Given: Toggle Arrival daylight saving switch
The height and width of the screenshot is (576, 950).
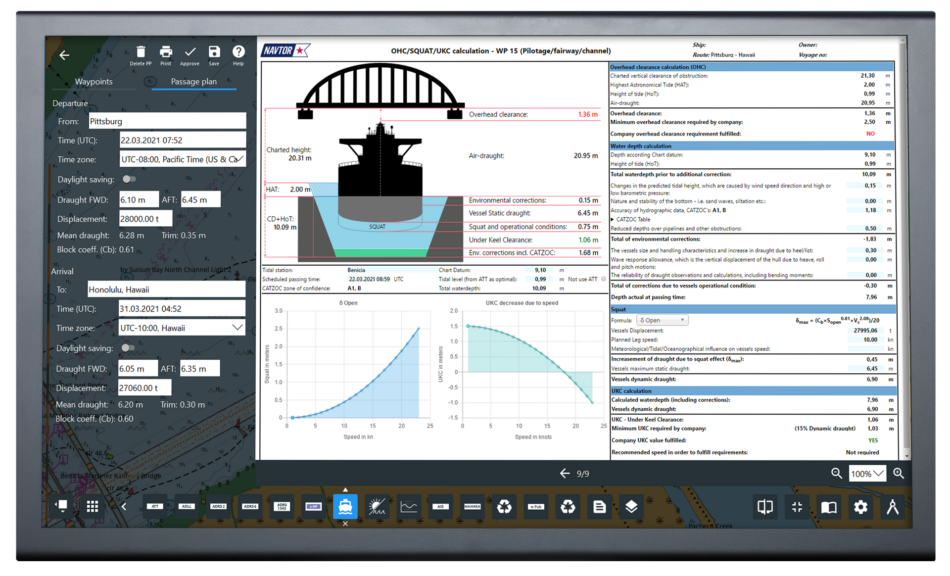Looking at the screenshot, I should tap(129, 348).
